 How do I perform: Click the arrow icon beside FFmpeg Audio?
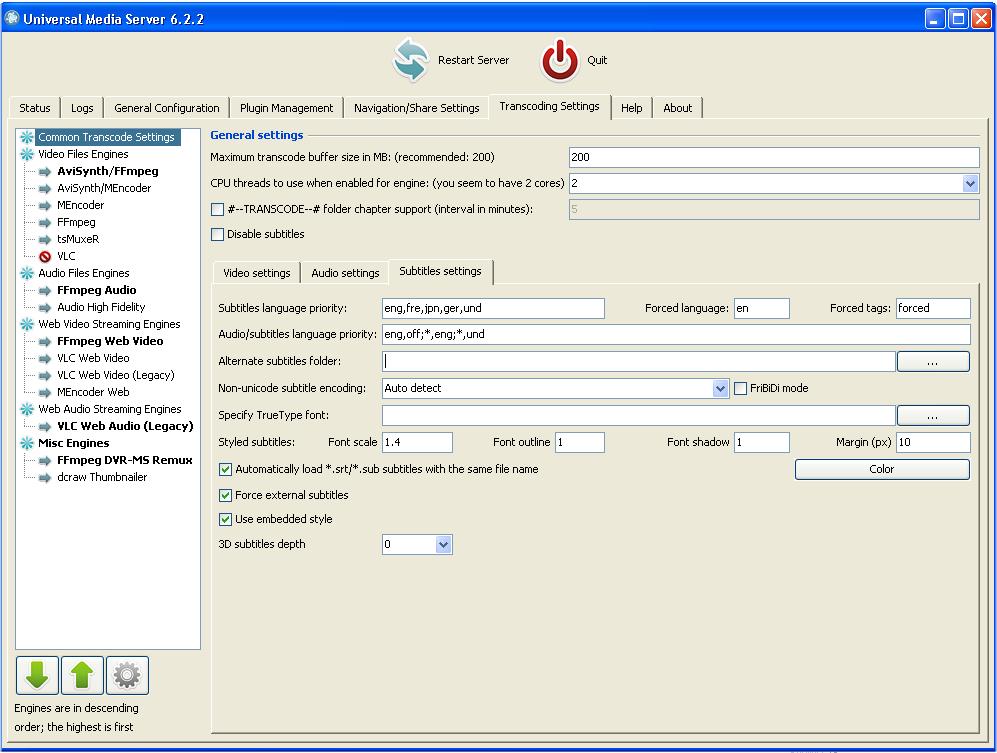45,291
